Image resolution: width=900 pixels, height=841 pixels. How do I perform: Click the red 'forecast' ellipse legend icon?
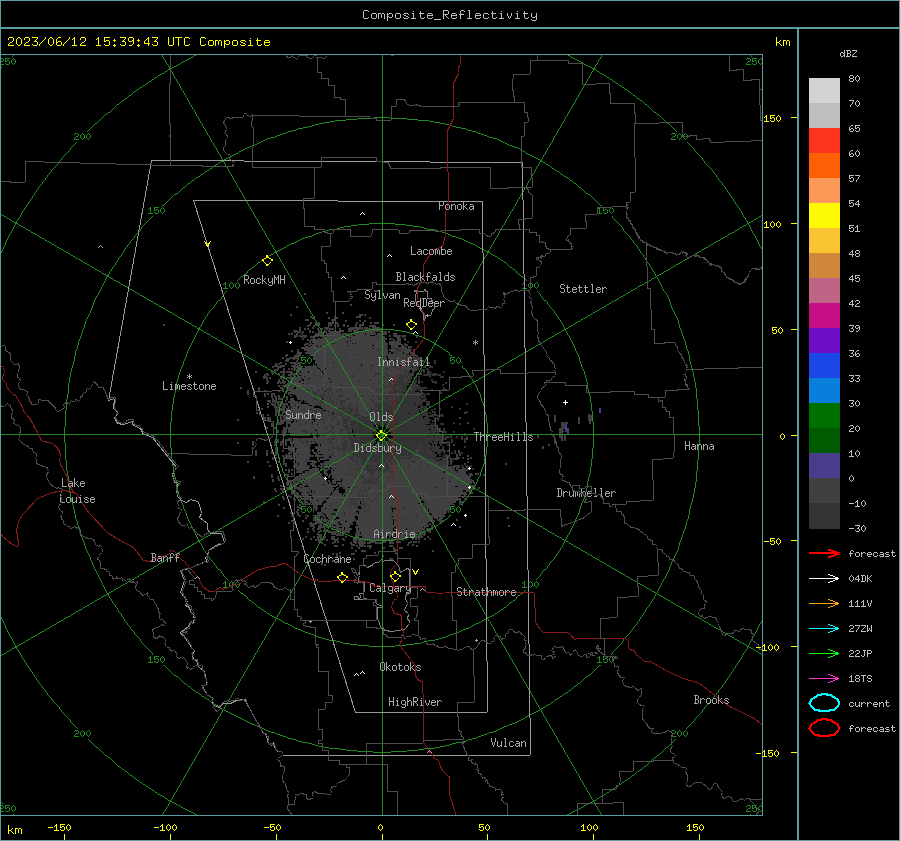point(824,728)
